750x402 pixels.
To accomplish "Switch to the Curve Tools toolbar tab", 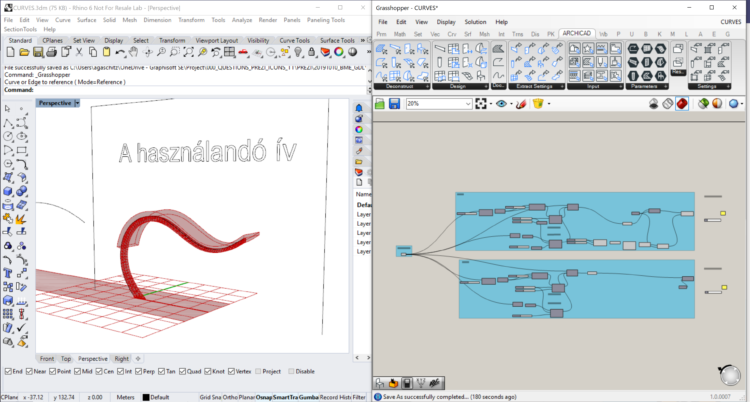I will pyautogui.click(x=294, y=41).
